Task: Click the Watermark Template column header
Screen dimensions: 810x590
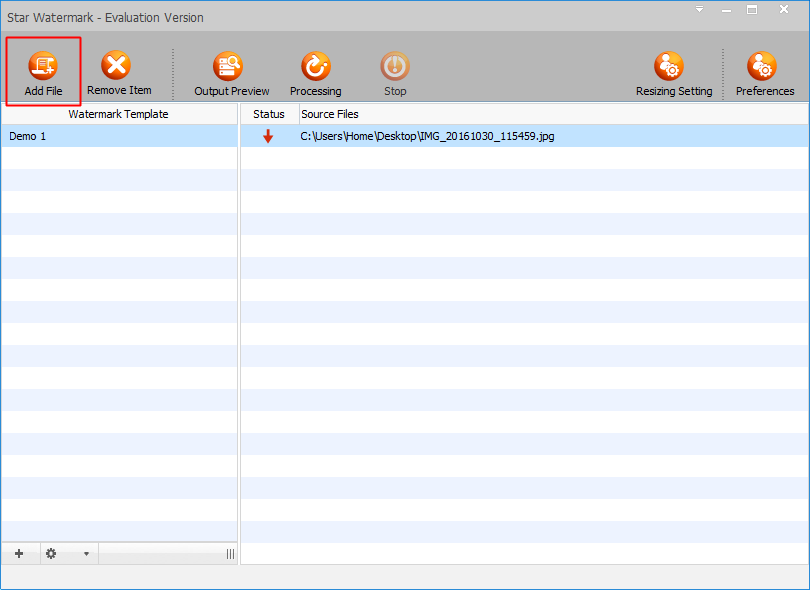Action: click(119, 114)
